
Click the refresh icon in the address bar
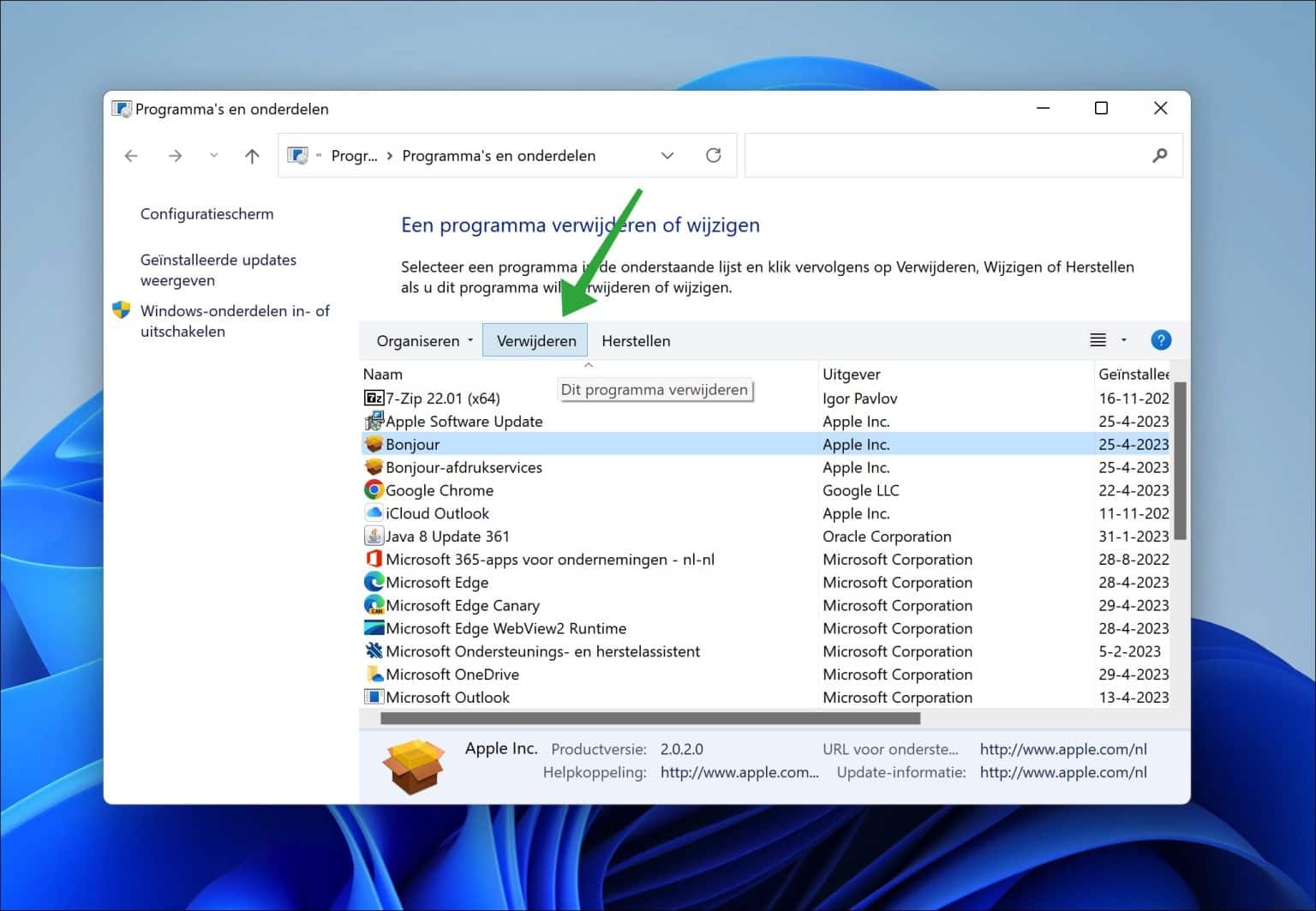(x=714, y=155)
